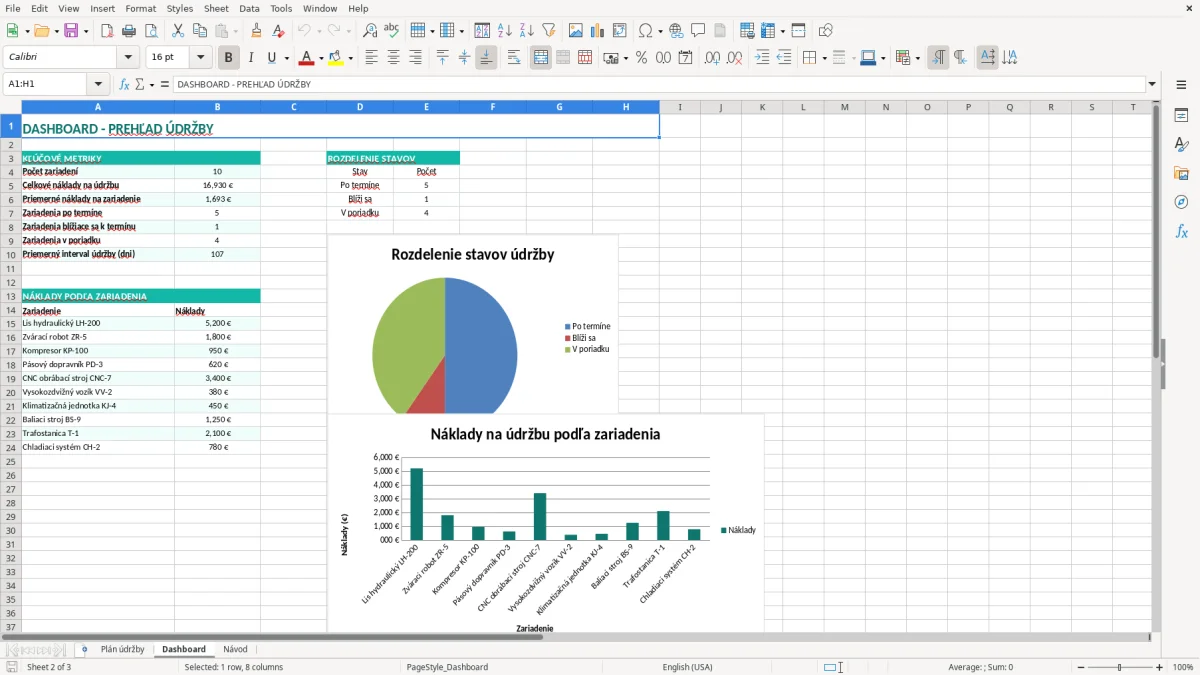Toggle Underline formatting
The height and width of the screenshot is (675, 1200).
tap(273, 58)
